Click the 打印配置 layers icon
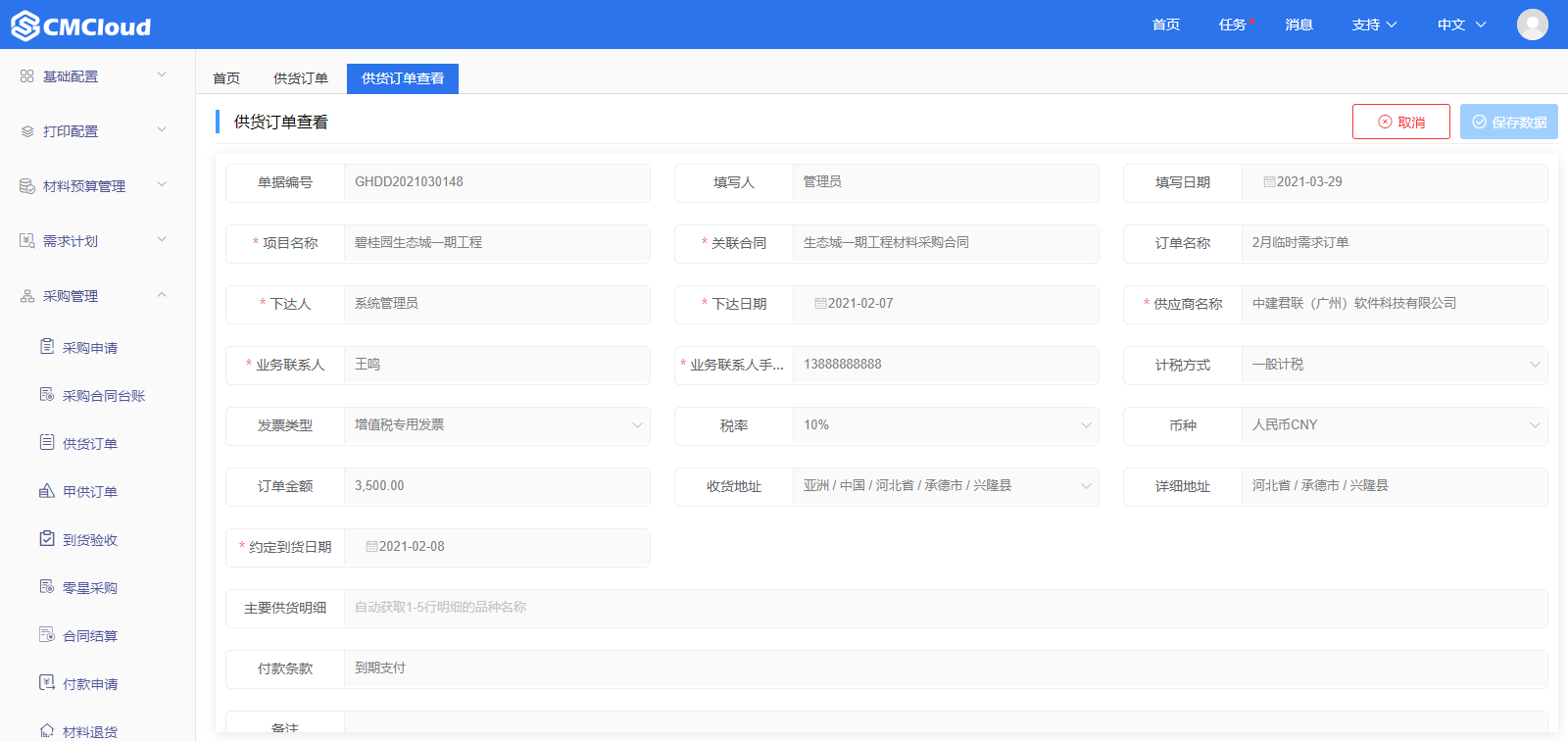 click(x=27, y=130)
